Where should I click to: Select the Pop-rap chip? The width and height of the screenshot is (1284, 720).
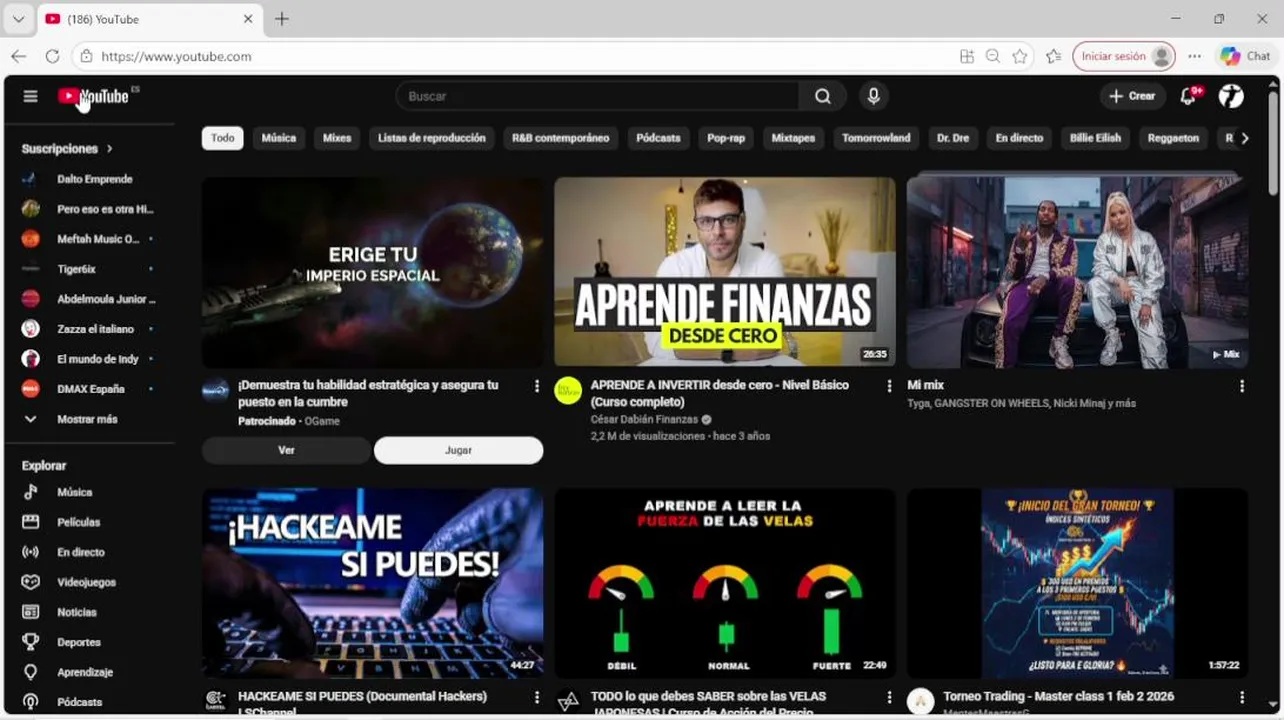[x=726, y=138]
